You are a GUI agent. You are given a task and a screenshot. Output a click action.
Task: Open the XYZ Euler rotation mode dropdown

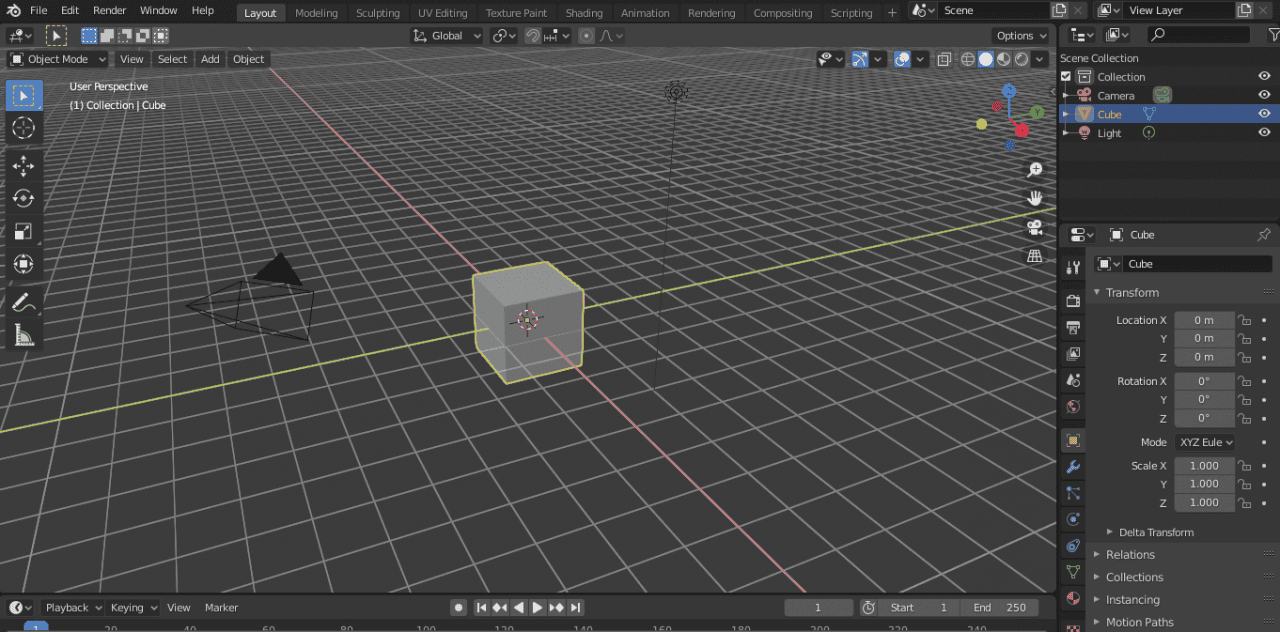1206,442
